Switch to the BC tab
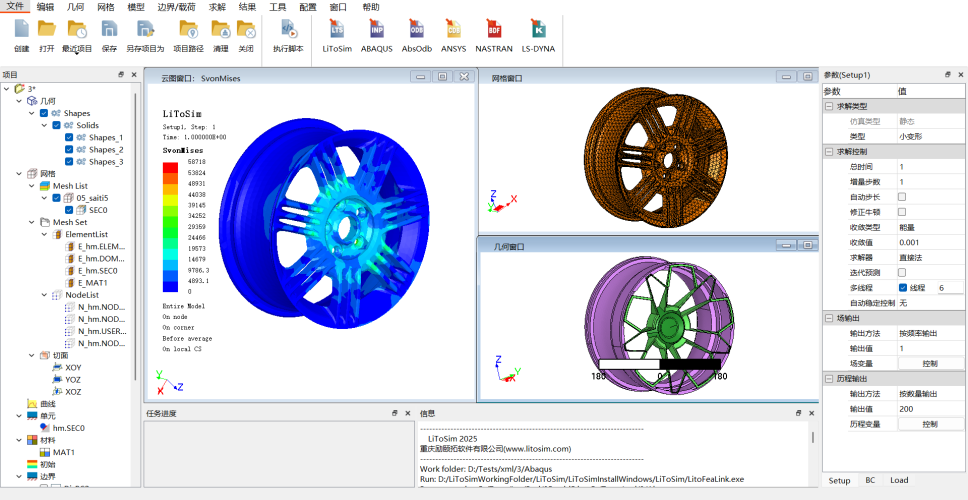The image size is (968, 500). point(870,480)
